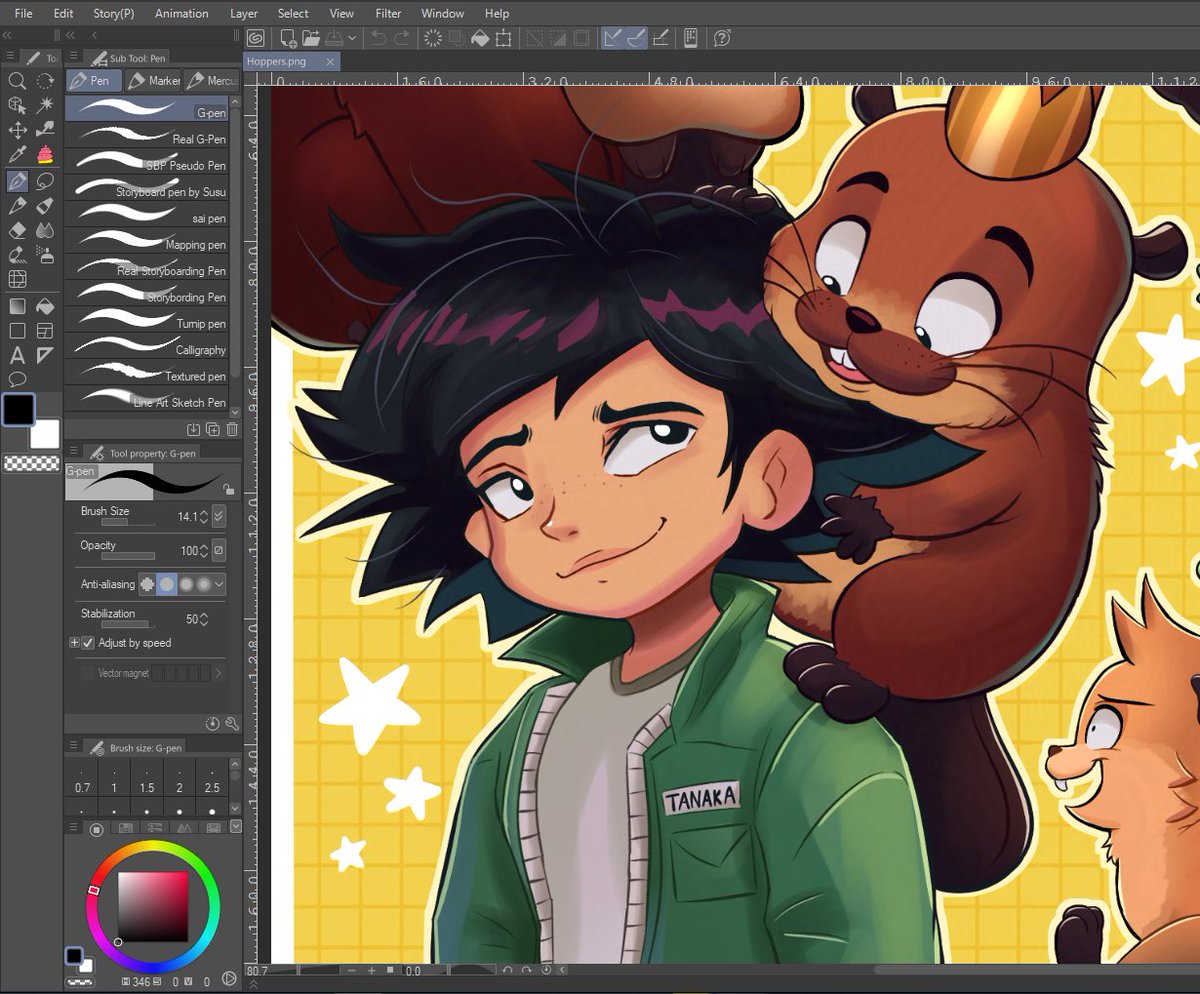Toggle opacity dynamics button
Viewport: 1200px width, 994px height.
click(219, 550)
